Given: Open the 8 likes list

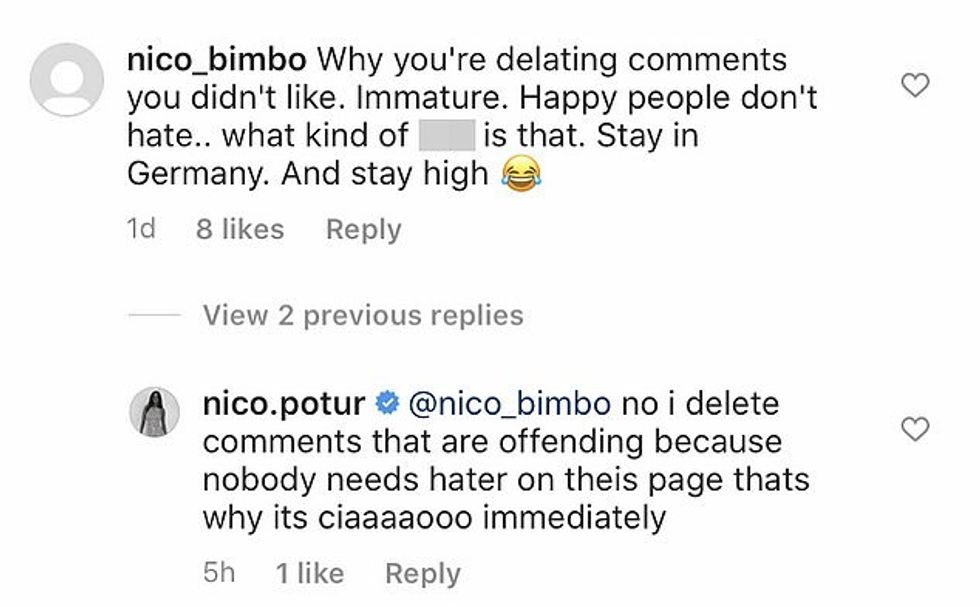Looking at the screenshot, I should (x=240, y=230).
